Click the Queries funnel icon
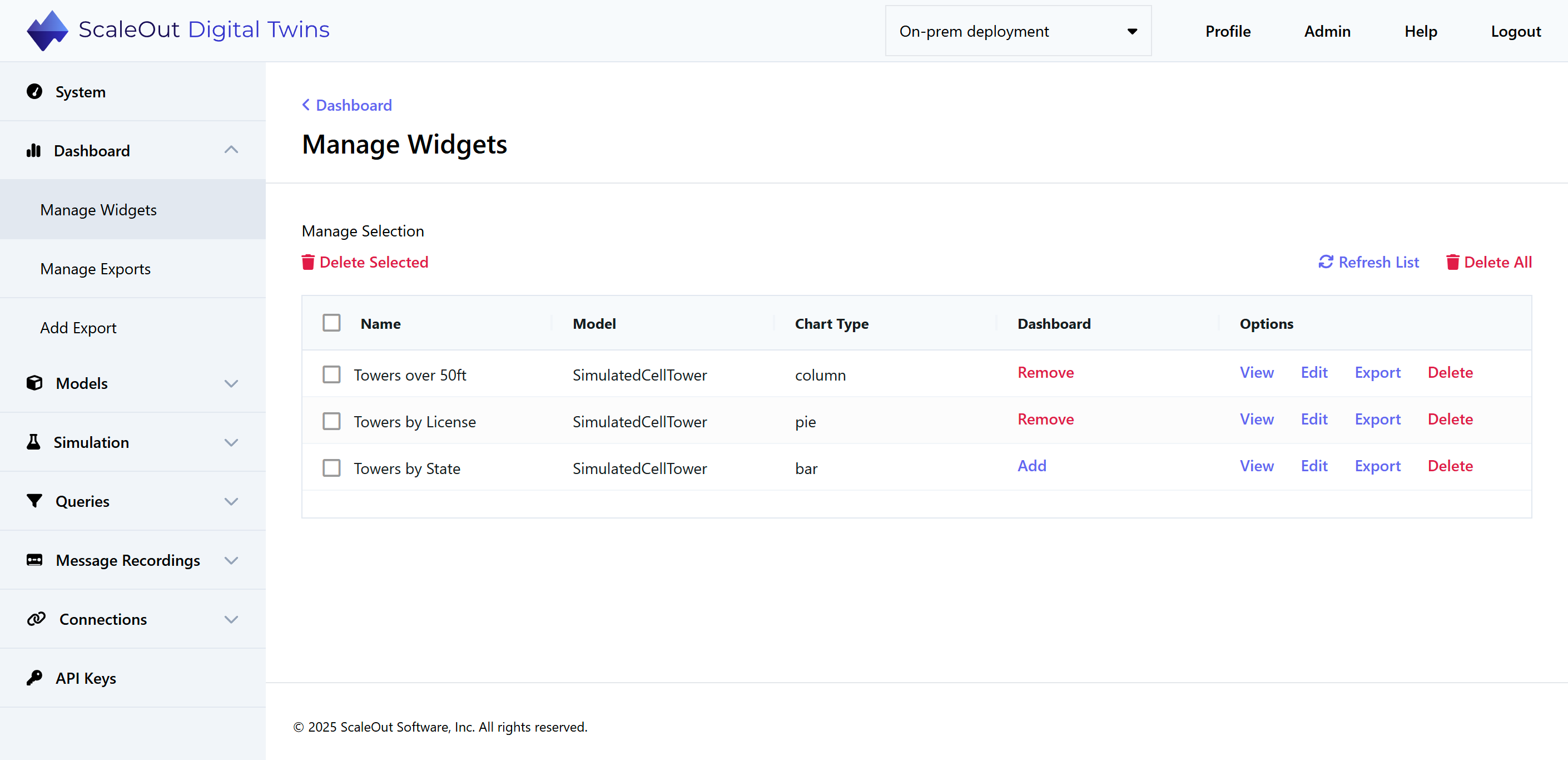This screenshot has width=1568, height=760. [x=34, y=501]
